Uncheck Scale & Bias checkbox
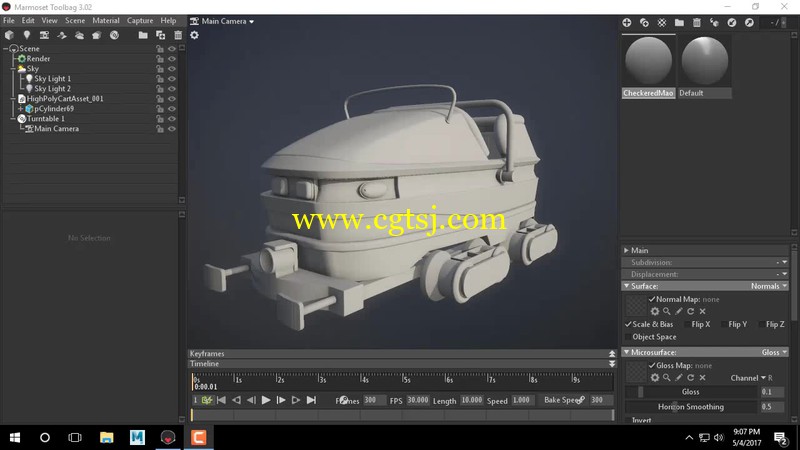 pos(628,324)
